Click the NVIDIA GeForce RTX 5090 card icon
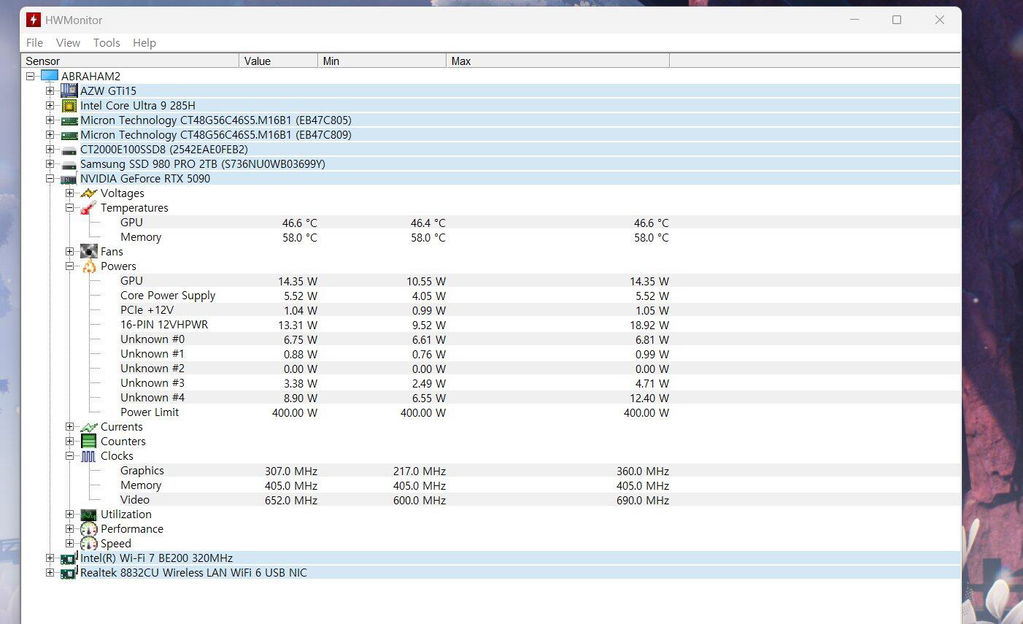The height and width of the screenshot is (624, 1023). [69, 179]
